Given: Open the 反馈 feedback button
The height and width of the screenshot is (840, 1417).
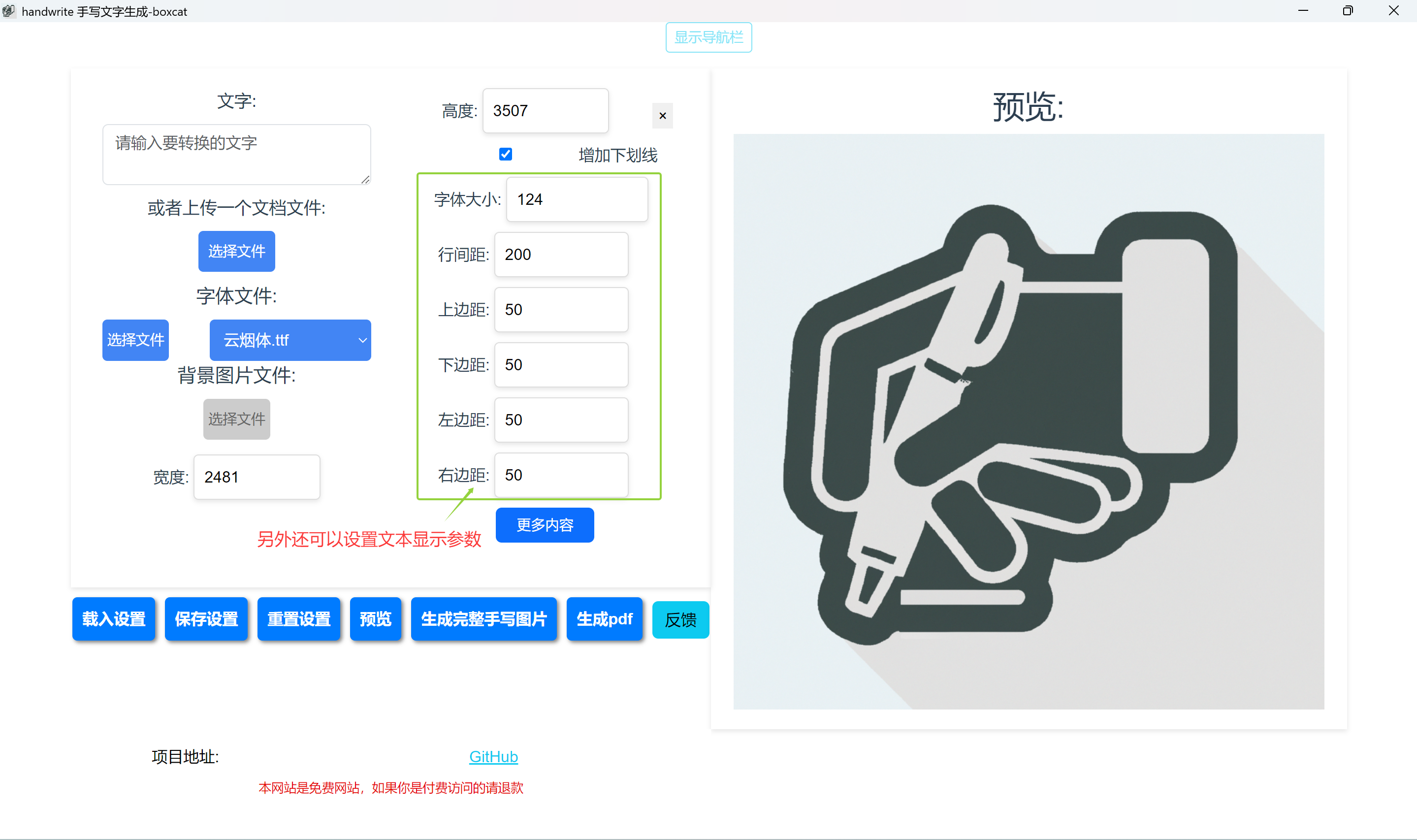Looking at the screenshot, I should point(681,620).
